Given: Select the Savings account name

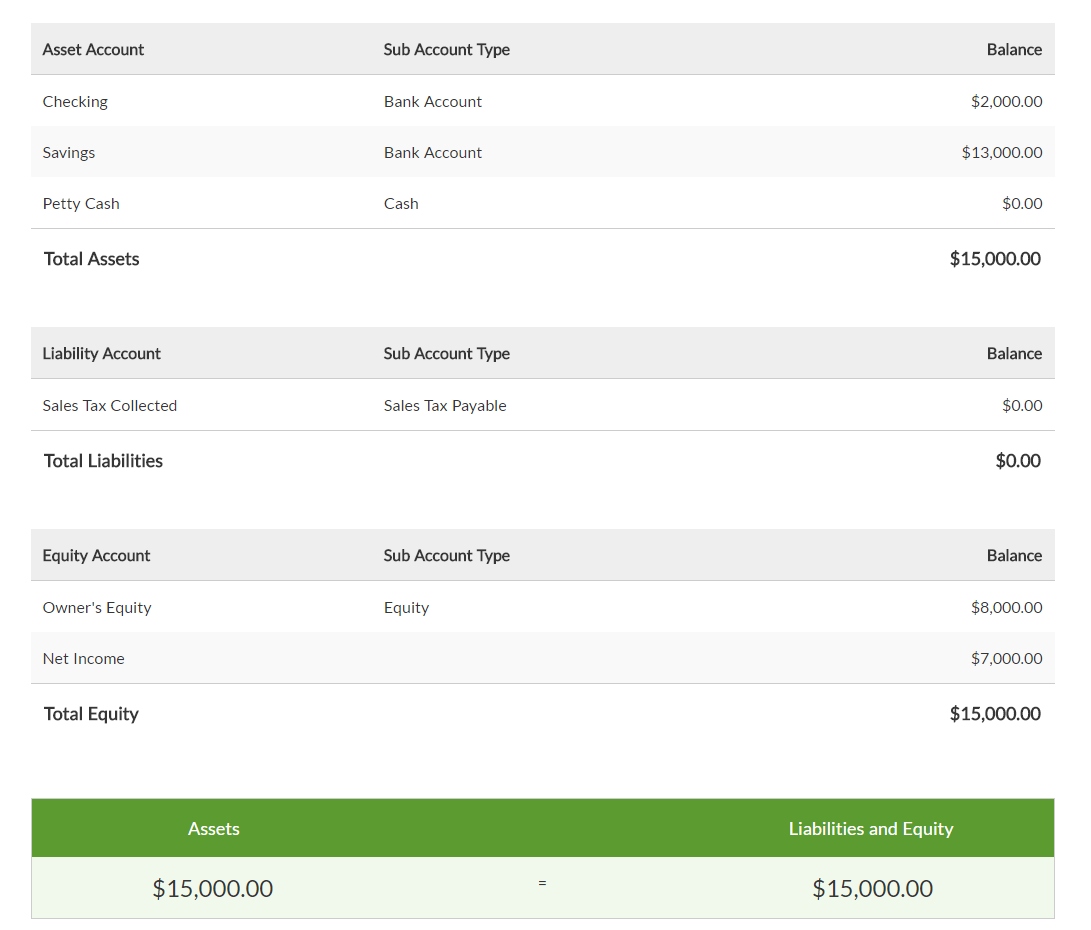Looking at the screenshot, I should (69, 153).
